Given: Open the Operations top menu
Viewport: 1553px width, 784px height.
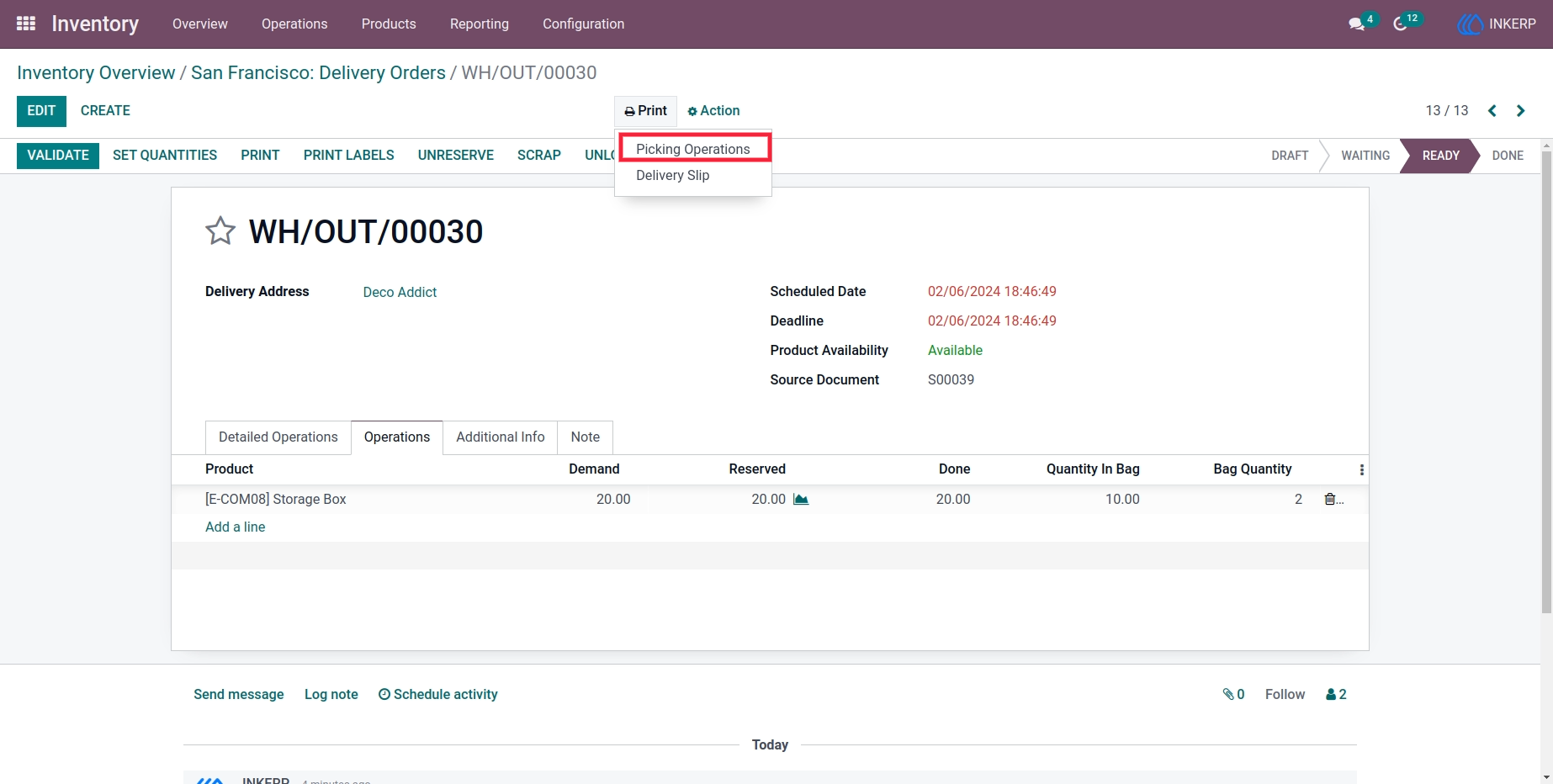Looking at the screenshot, I should (294, 24).
